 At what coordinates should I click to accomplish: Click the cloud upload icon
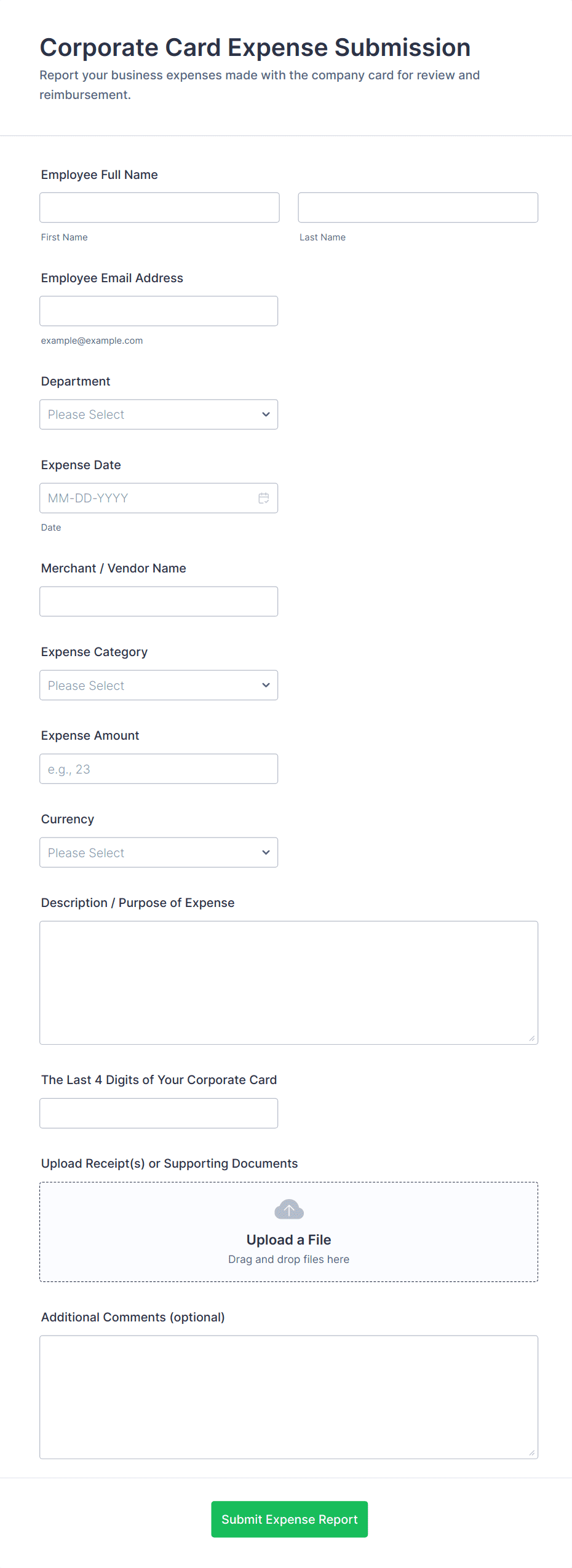[288, 1210]
